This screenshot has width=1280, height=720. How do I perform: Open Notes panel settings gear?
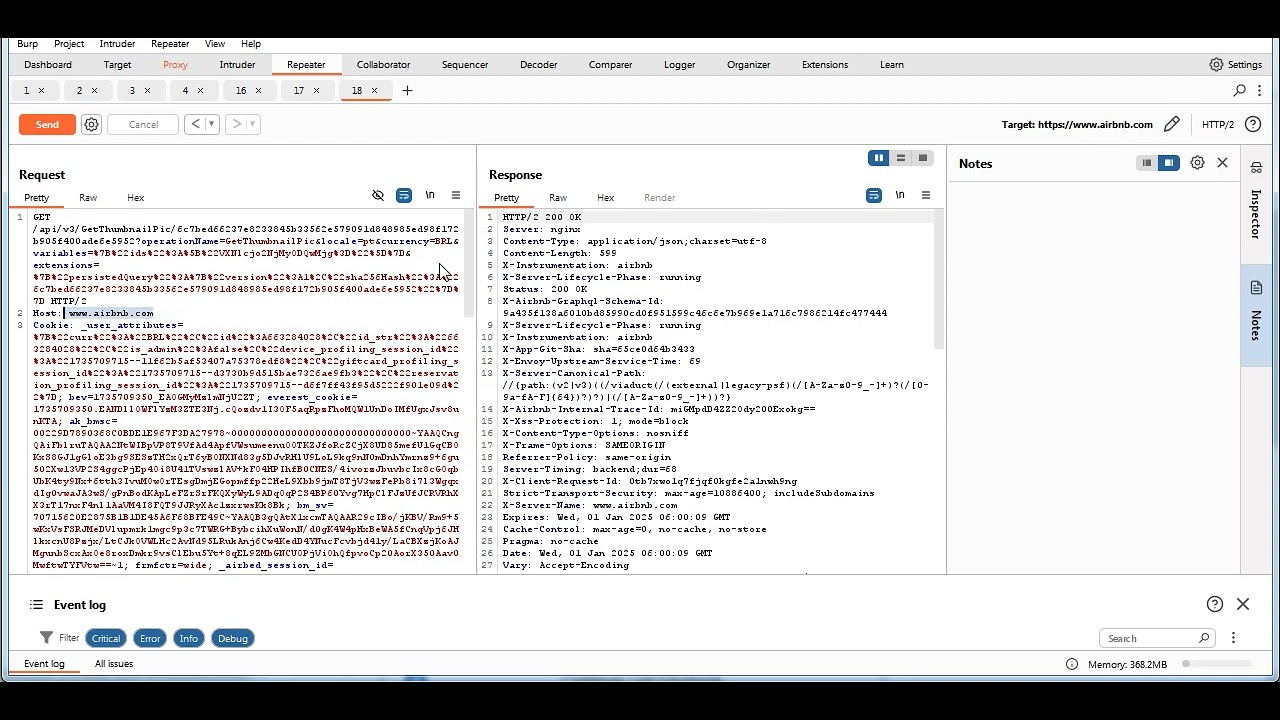click(1197, 163)
